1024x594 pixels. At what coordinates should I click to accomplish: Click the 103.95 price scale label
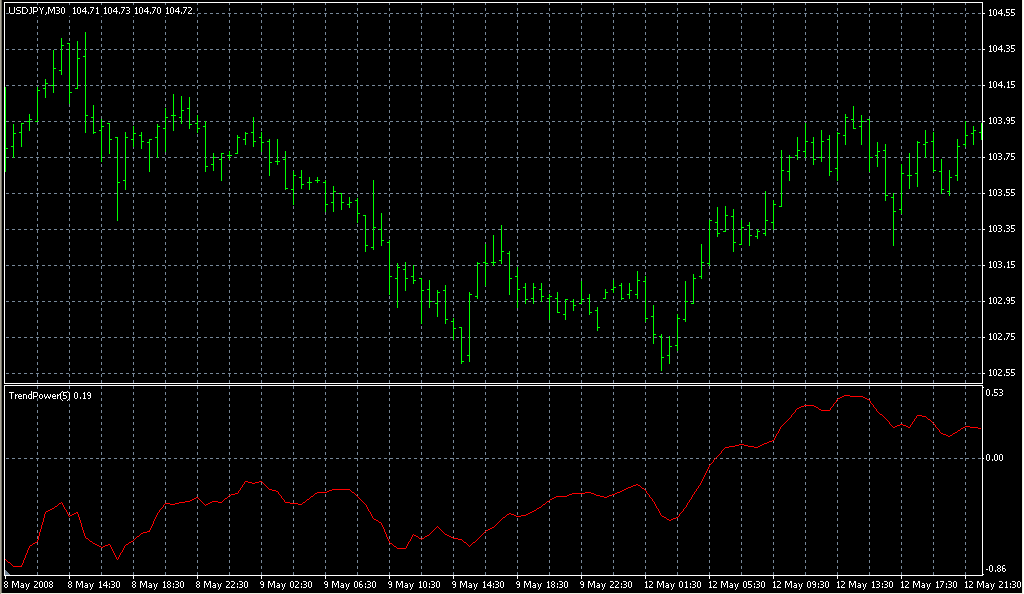[x=1001, y=121]
